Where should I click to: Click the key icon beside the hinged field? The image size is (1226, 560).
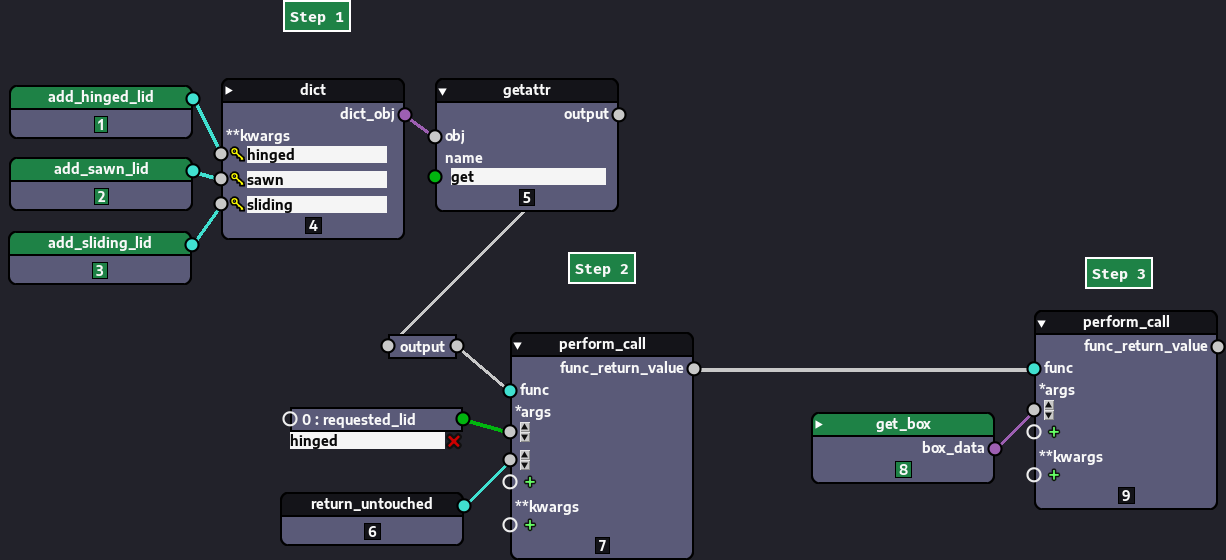[x=237, y=155]
